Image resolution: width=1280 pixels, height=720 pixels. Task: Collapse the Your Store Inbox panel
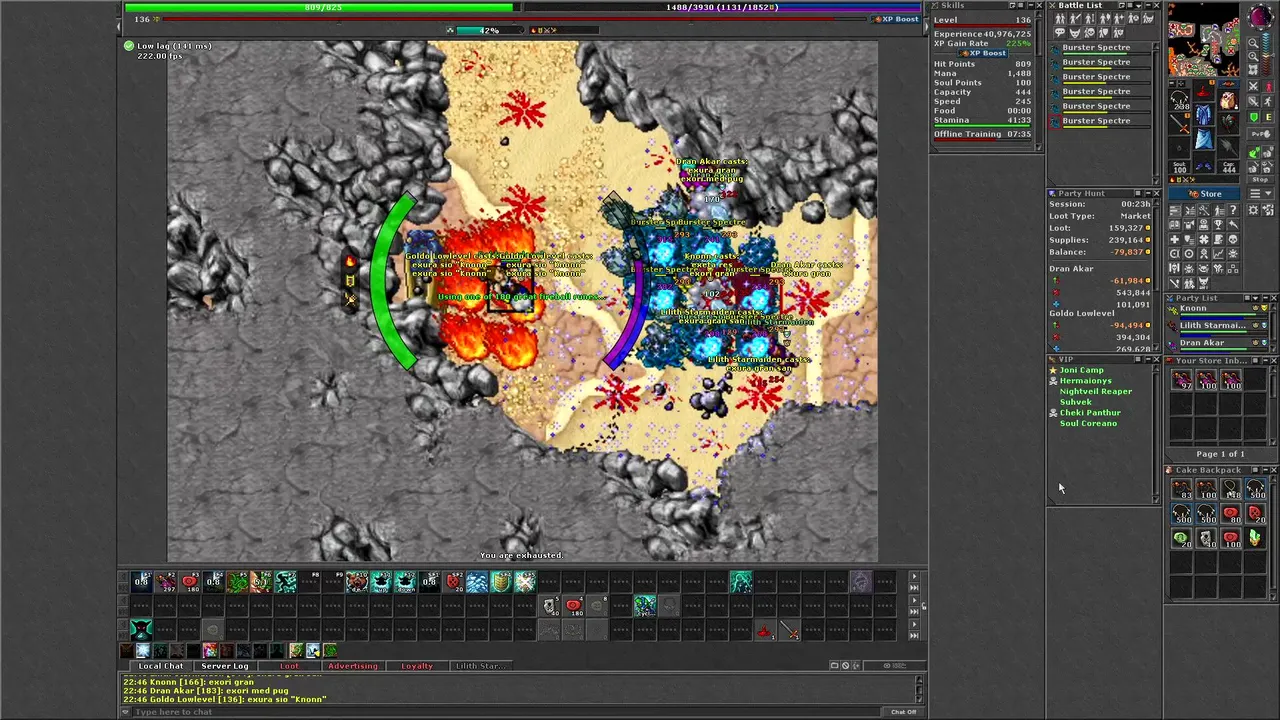(x=1266, y=360)
